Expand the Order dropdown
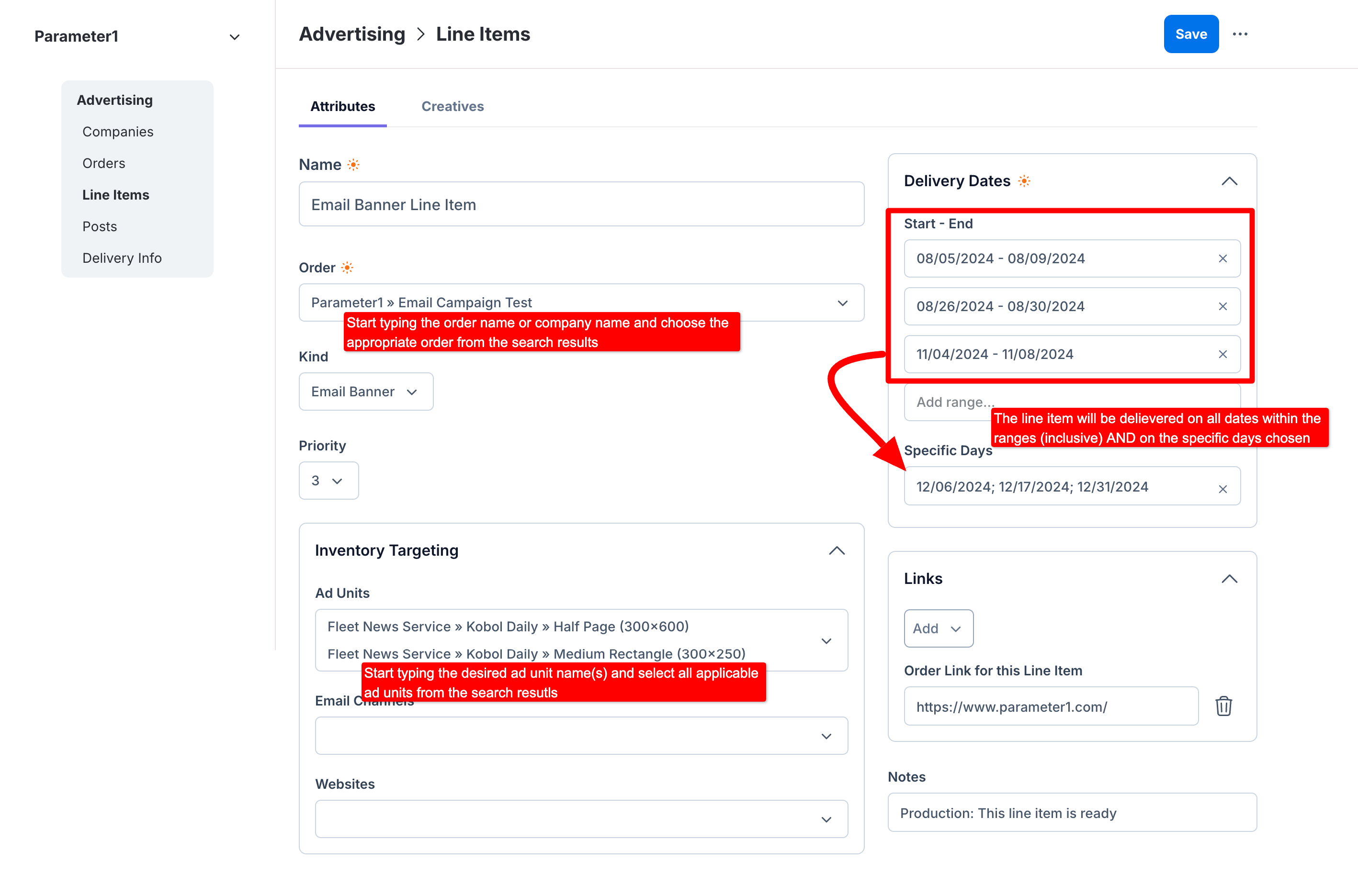 tap(842, 303)
